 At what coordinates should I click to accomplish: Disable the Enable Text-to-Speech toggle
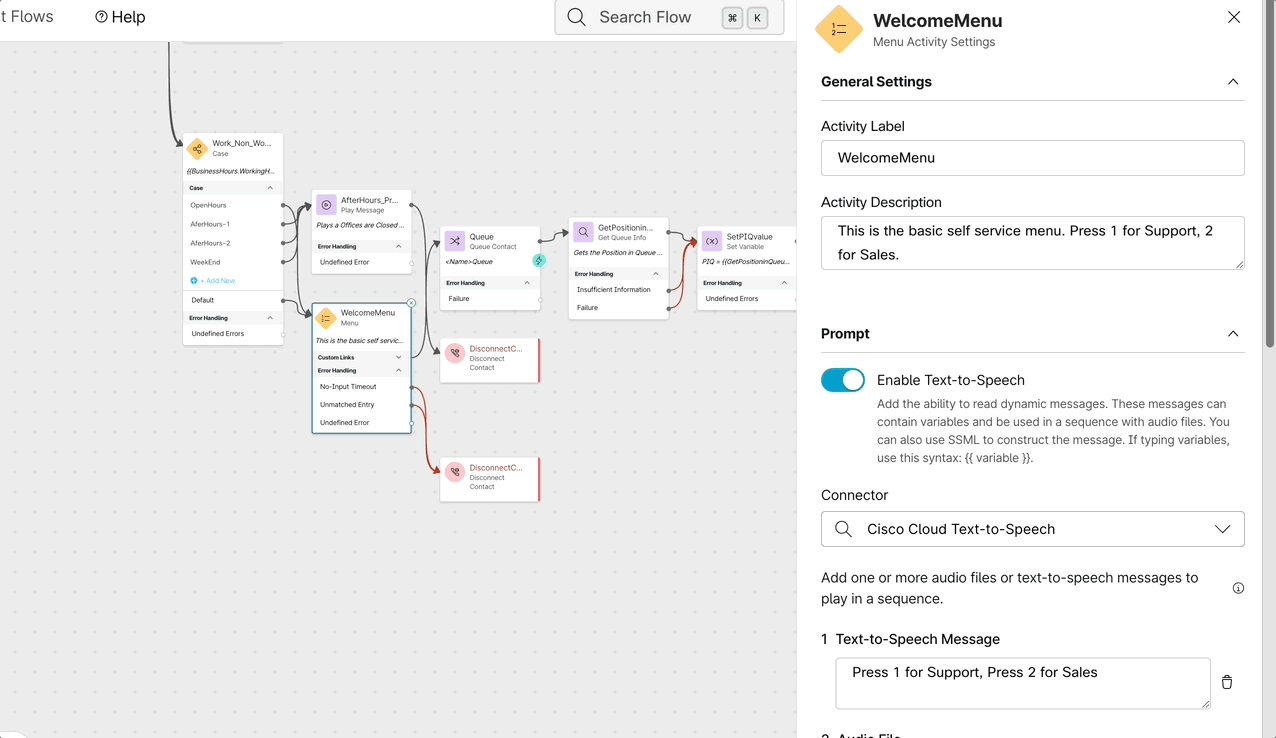click(843, 380)
